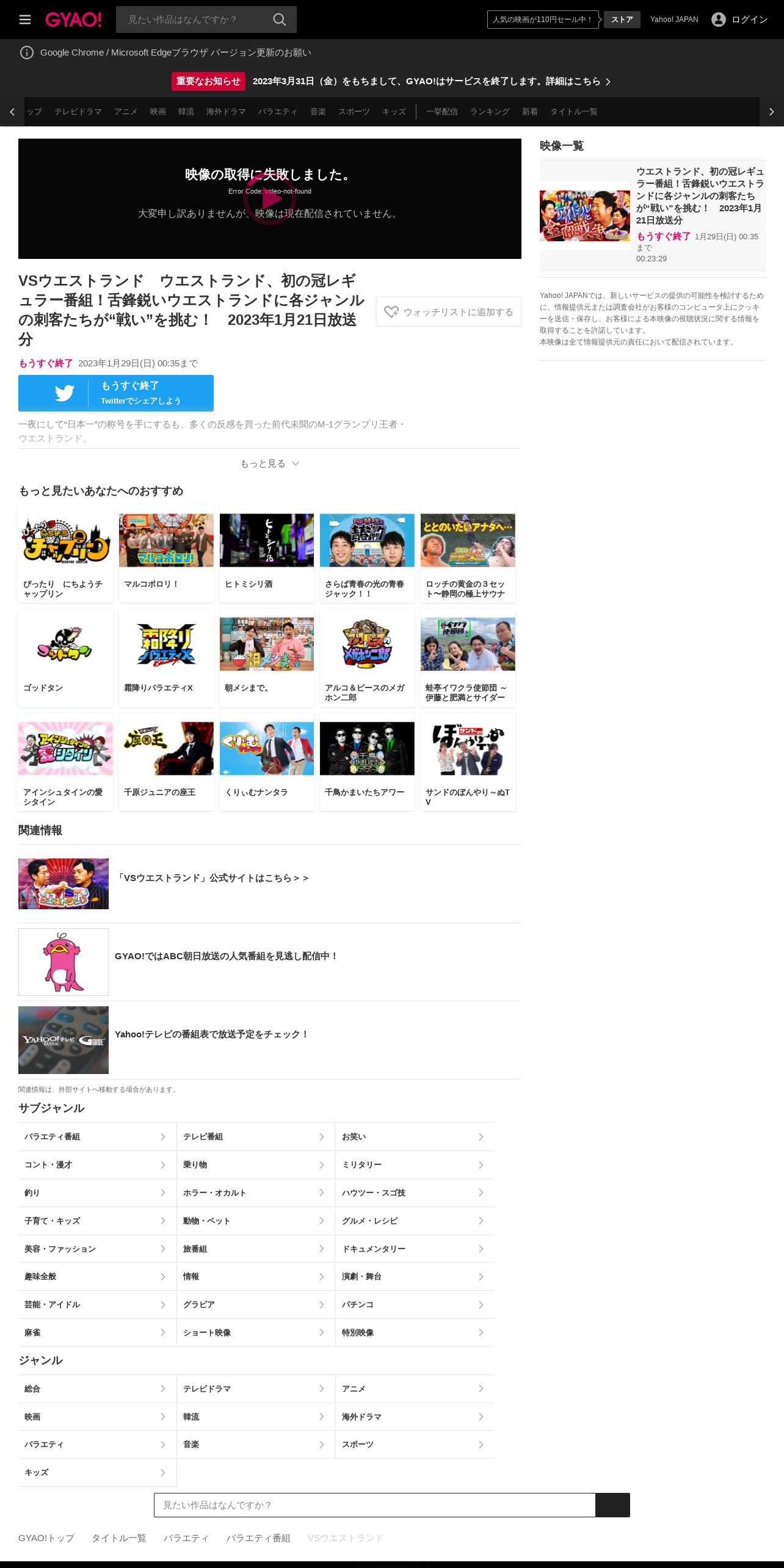Open ぴったり にちようチャップリン thumbnail

[x=65, y=540]
